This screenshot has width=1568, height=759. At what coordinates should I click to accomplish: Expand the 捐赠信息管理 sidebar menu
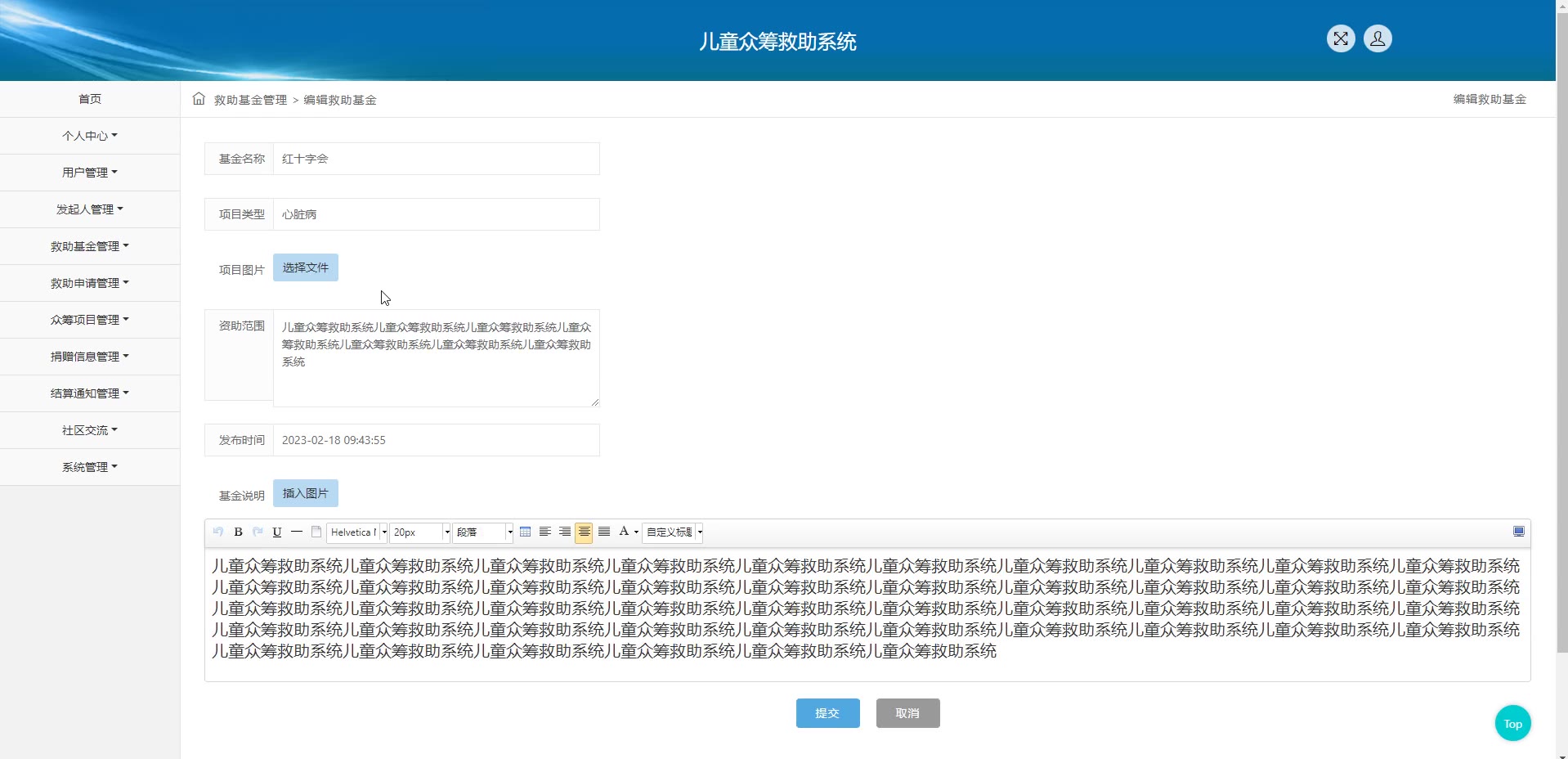point(90,357)
